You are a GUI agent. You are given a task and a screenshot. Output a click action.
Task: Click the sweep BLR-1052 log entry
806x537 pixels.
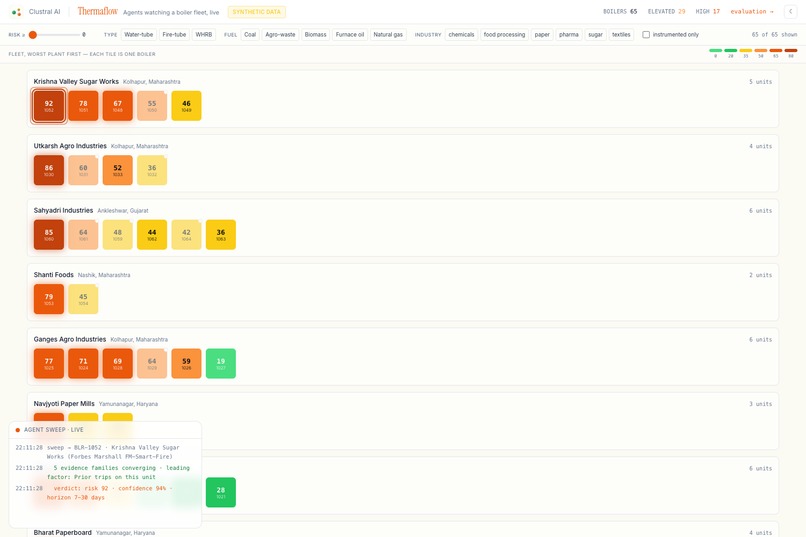(x=103, y=452)
